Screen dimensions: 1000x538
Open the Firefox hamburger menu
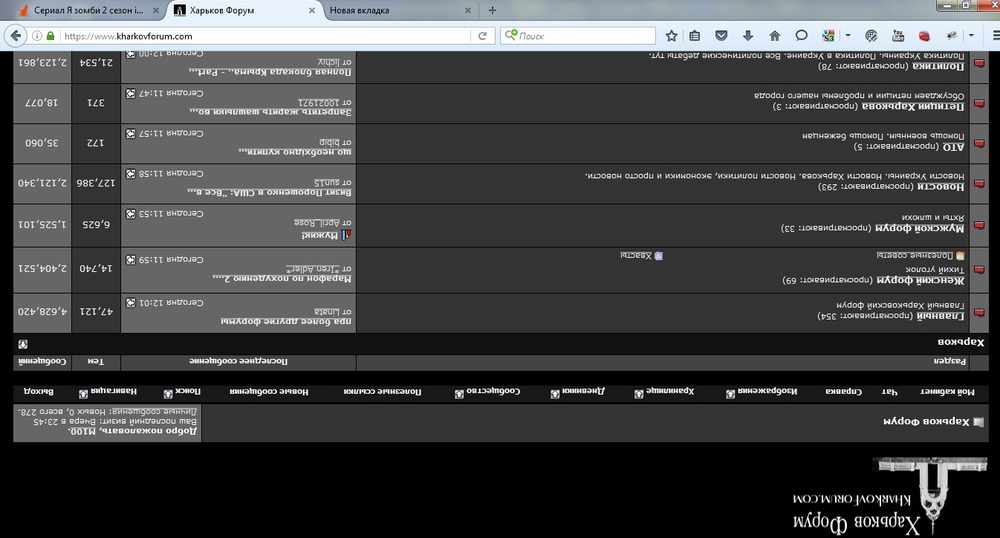[x=994, y=36]
